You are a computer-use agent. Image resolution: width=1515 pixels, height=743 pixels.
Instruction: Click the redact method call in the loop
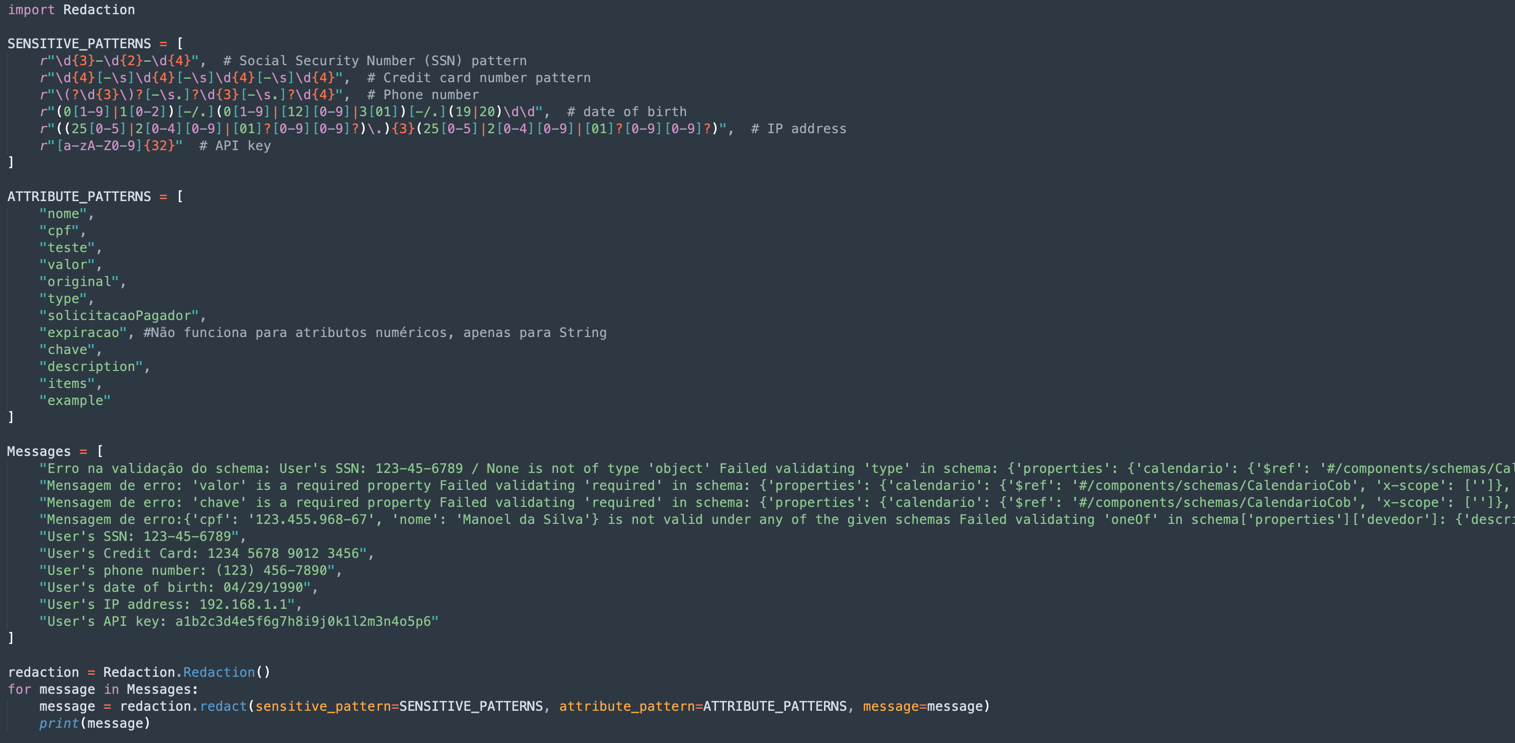tap(223, 707)
